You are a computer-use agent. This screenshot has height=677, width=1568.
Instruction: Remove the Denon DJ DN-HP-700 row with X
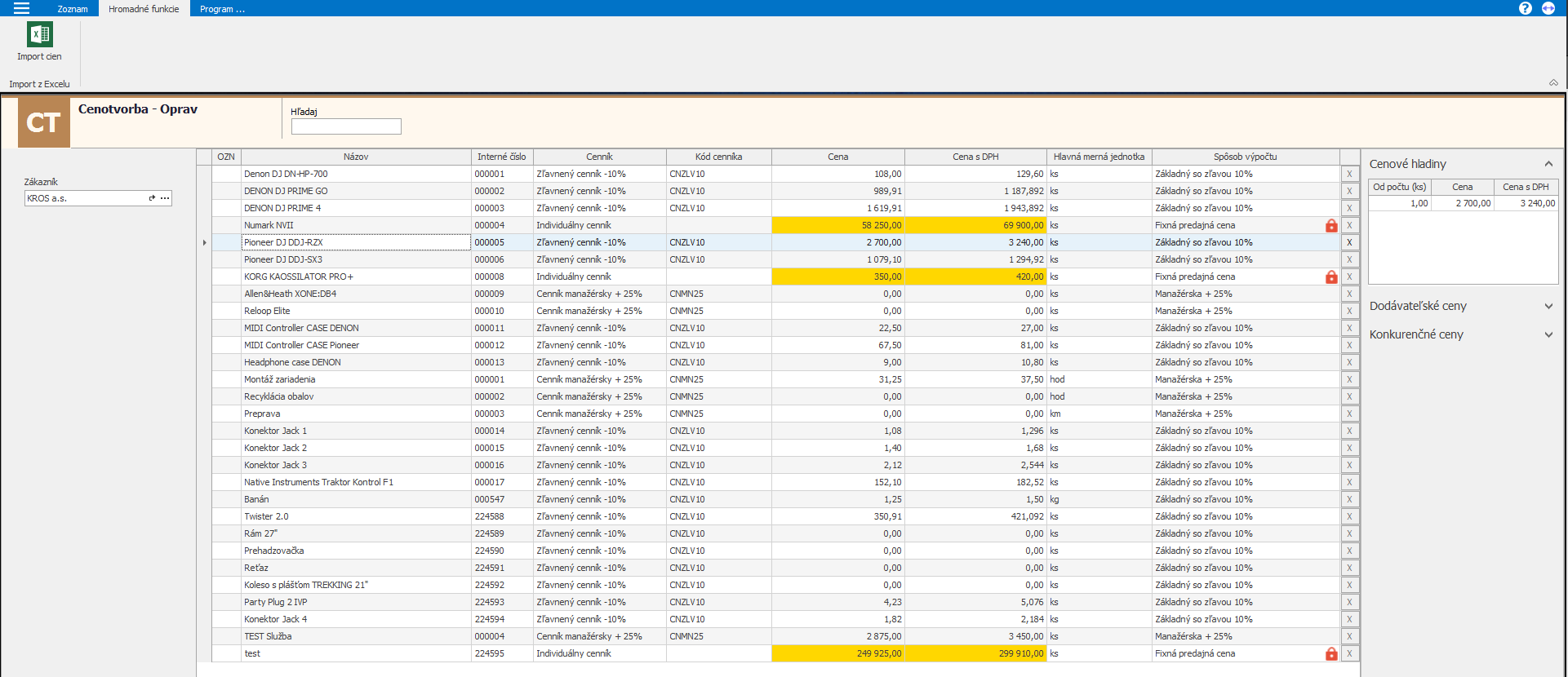pyautogui.click(x=1349, y=174)
